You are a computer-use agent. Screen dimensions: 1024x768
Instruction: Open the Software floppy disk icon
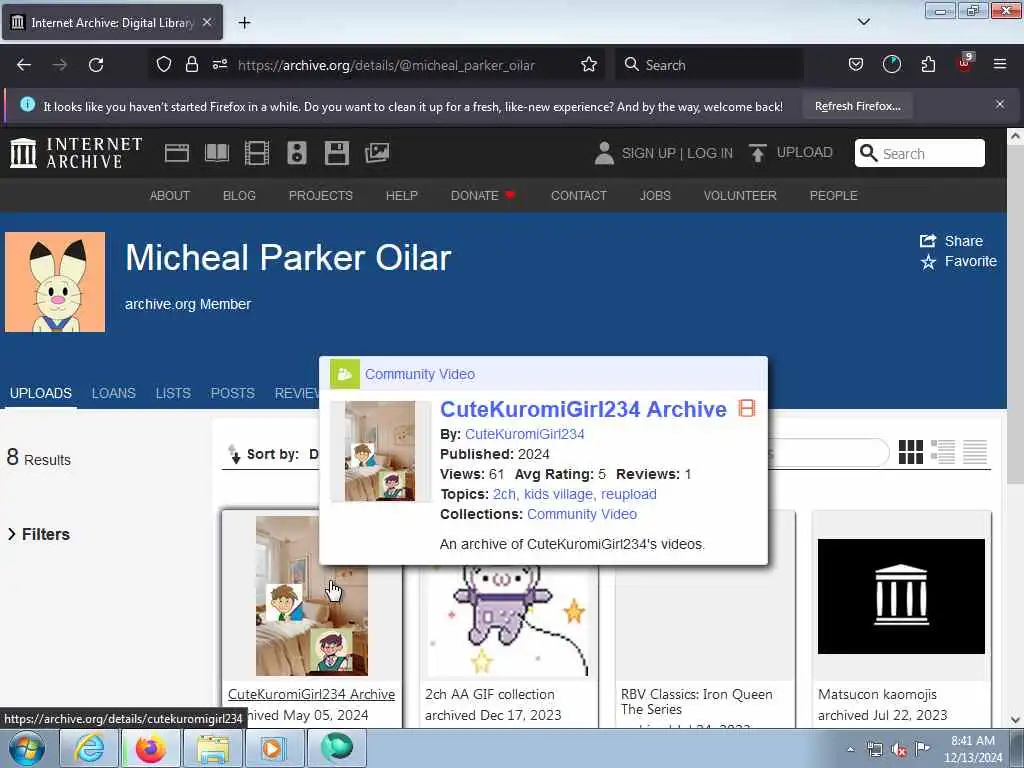pyautogui.click(x=336, y=153)
